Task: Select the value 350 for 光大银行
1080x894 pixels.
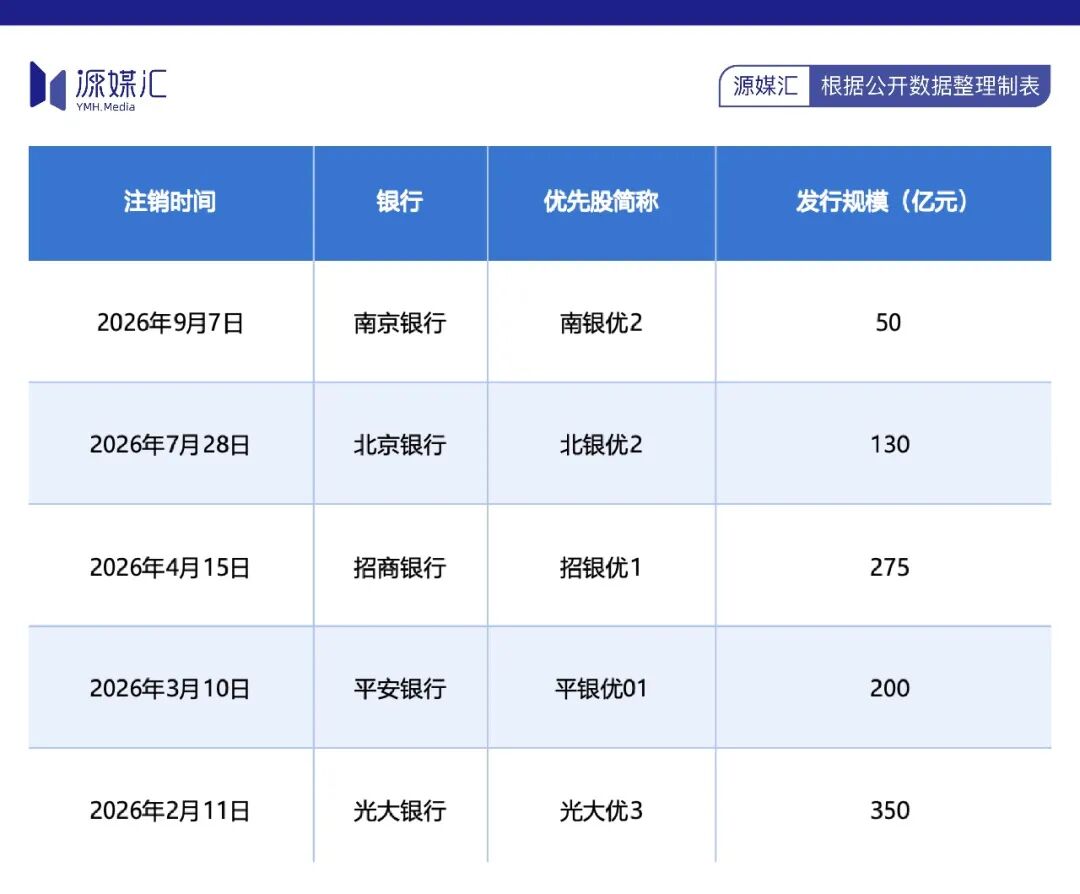Action: [x=889, y=810]
